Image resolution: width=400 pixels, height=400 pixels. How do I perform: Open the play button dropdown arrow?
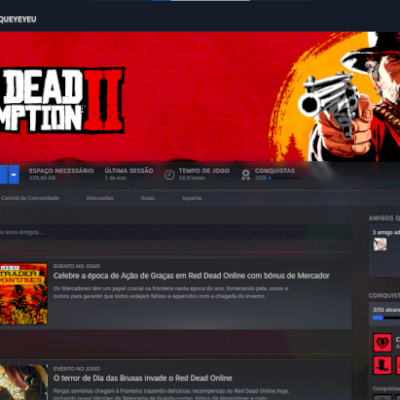tap(14, 174)
